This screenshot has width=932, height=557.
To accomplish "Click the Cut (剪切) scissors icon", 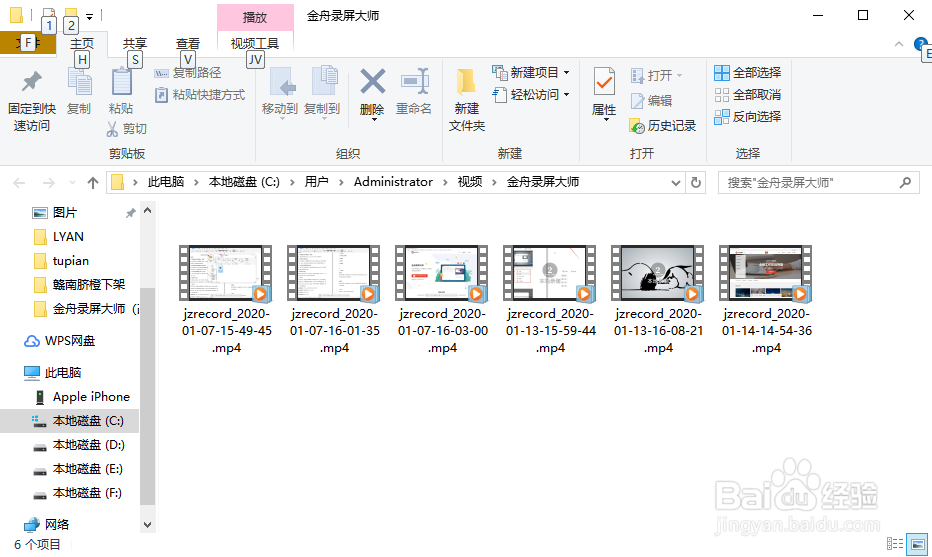I will pyautogui.click(x=112, y=129).
